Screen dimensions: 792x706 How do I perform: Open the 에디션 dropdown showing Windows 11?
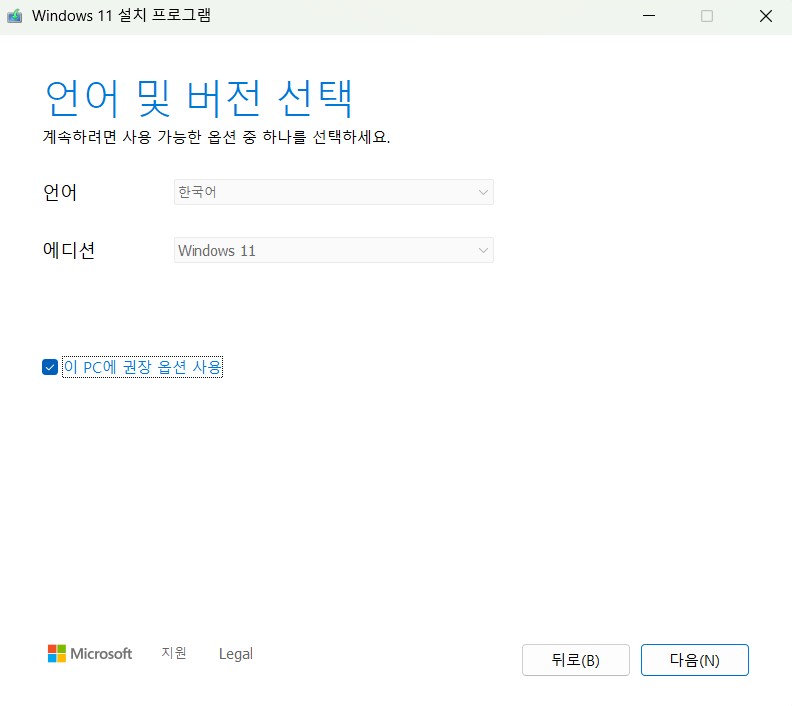point(333,250)
